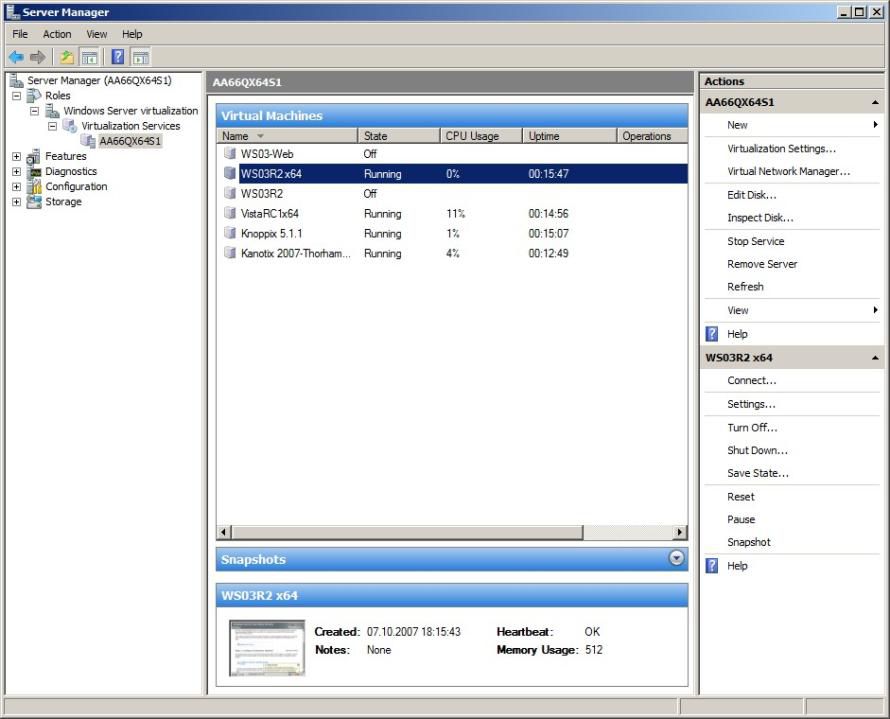Click Shut Down action
Screen dimensions: 890x719
click(757, 451)
